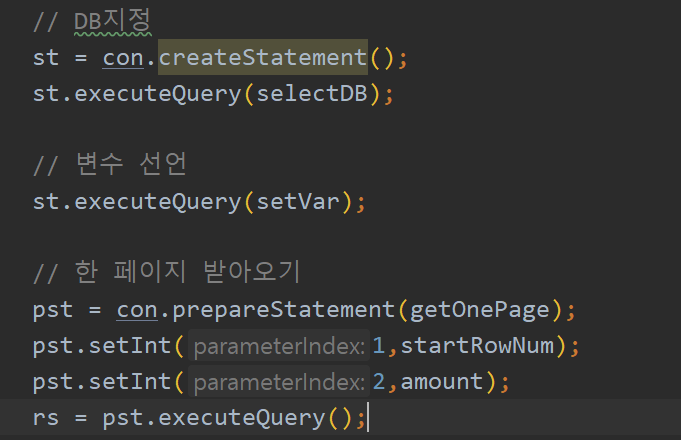Click the parameterIndex hint before 2
The image size is (681, 440).
(279, 382)
